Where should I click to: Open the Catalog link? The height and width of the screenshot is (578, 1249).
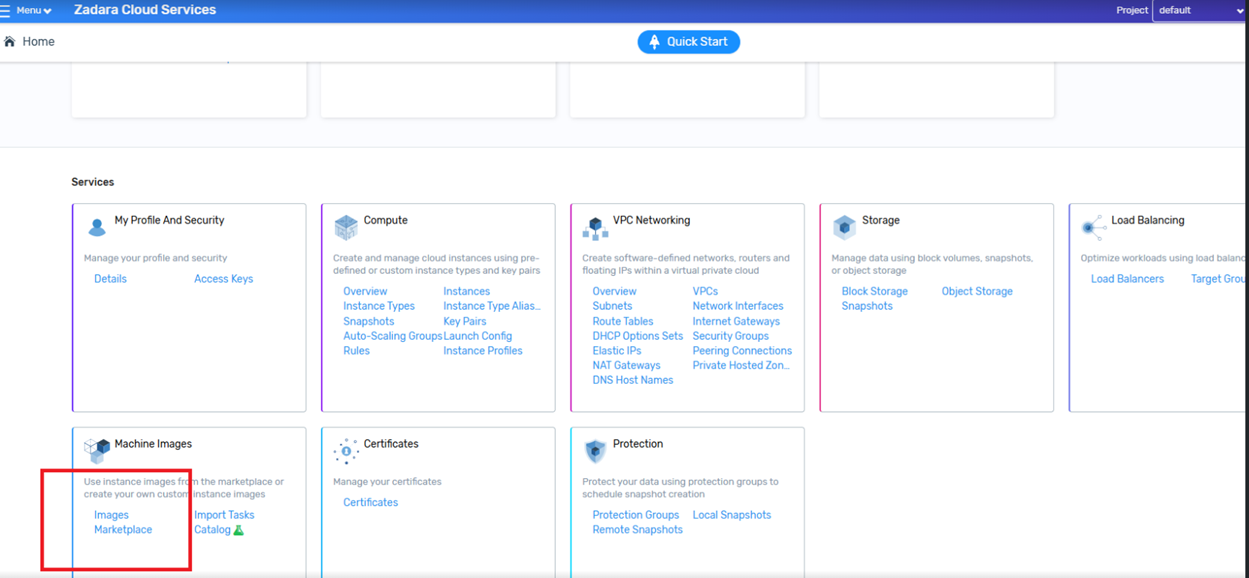pyautogui.click(x=213, y=530)
